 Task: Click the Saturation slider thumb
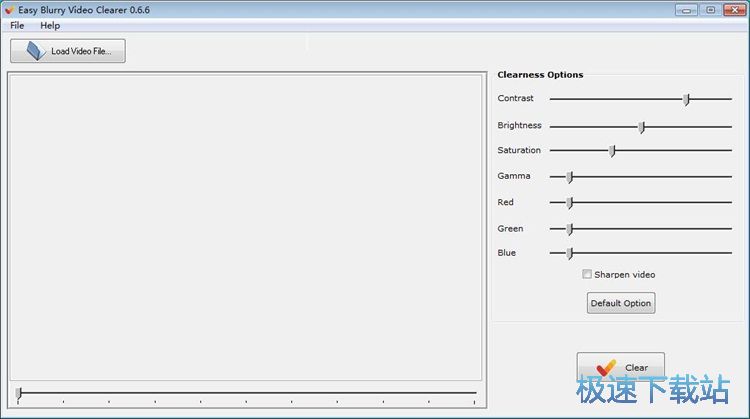612,151
